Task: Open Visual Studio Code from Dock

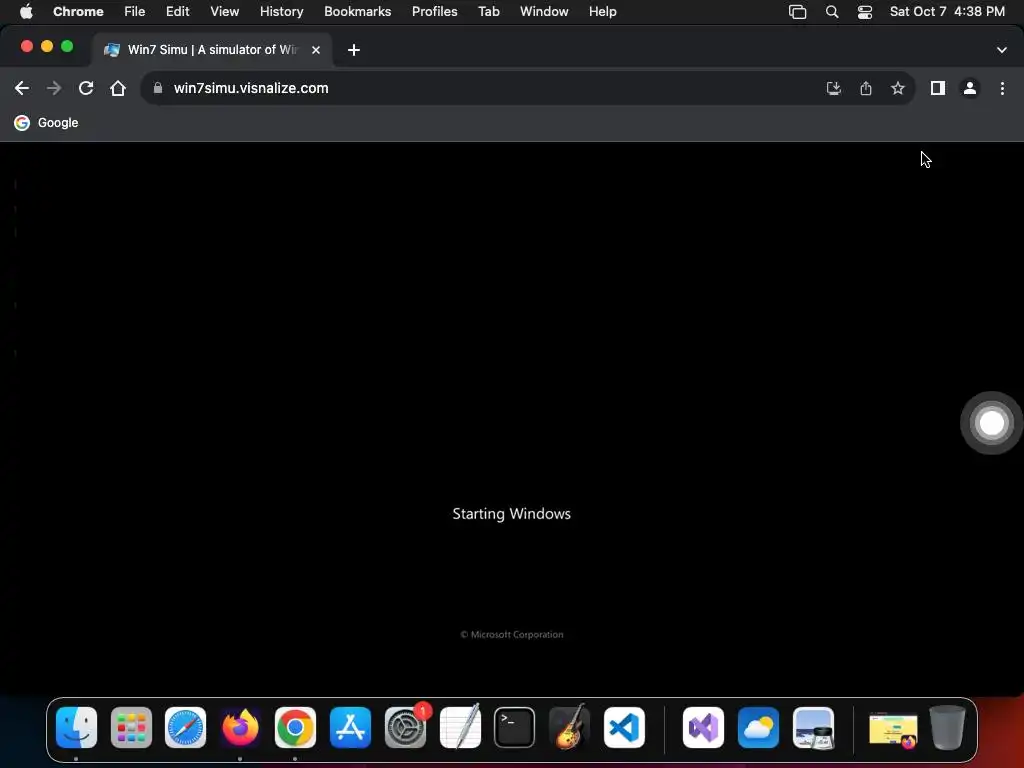Action: 624,728
